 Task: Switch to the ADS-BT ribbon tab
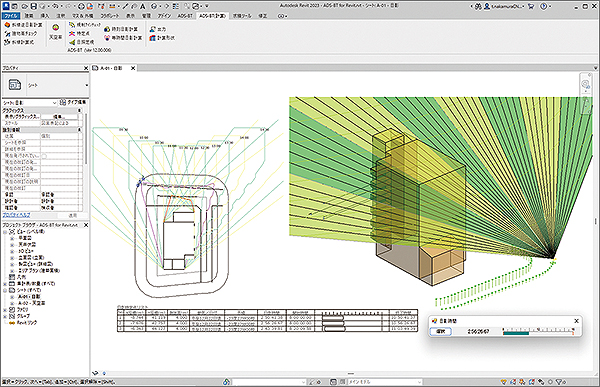[185, 16]
